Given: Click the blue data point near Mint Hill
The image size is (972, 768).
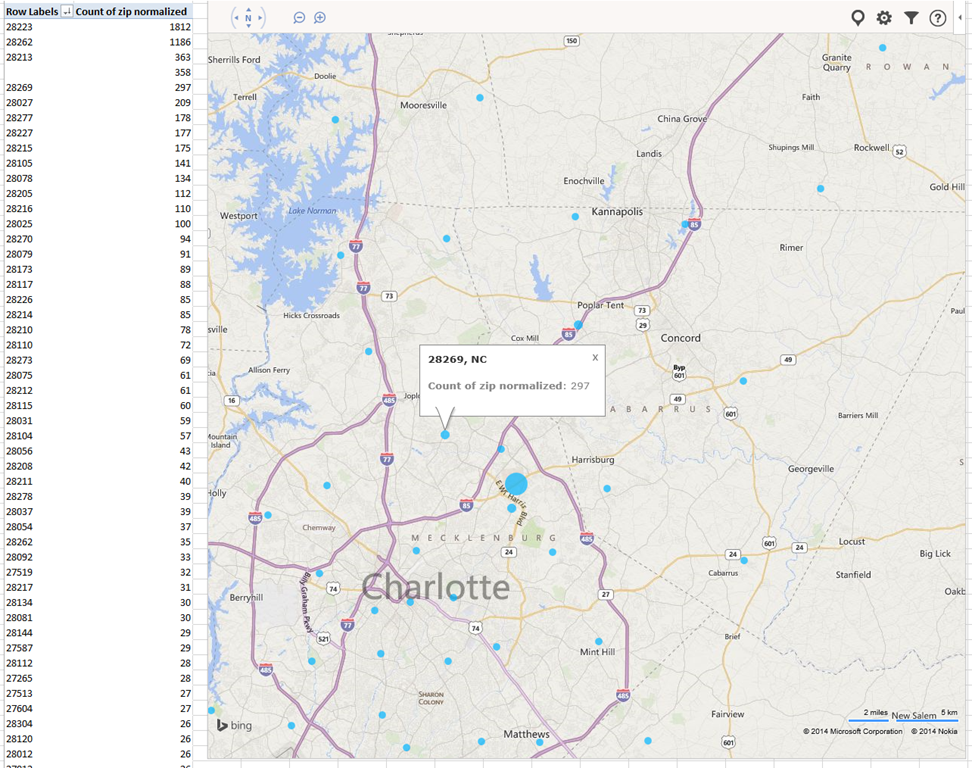Looking at the screenshot, I should click(x=599, y=641).
